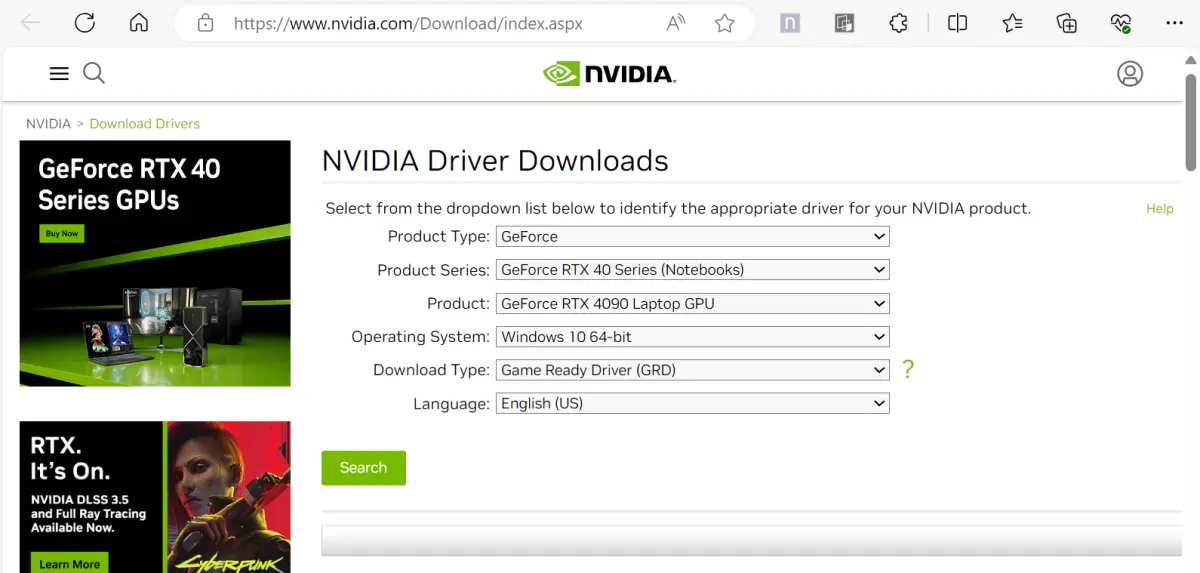Click the address bar URL
The width and height of the screenshot is (1200, 573).
coord(408,23)
